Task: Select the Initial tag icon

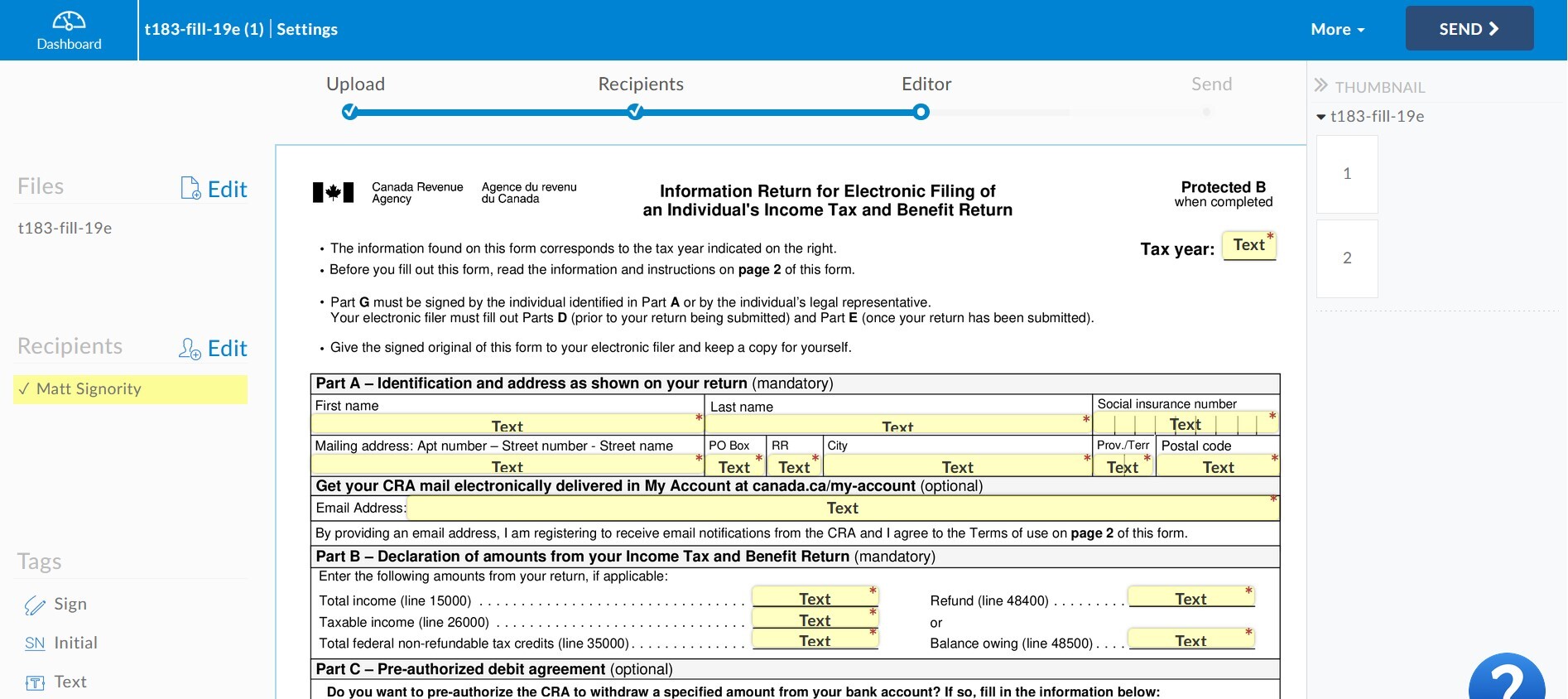Action: click(35, 644)
